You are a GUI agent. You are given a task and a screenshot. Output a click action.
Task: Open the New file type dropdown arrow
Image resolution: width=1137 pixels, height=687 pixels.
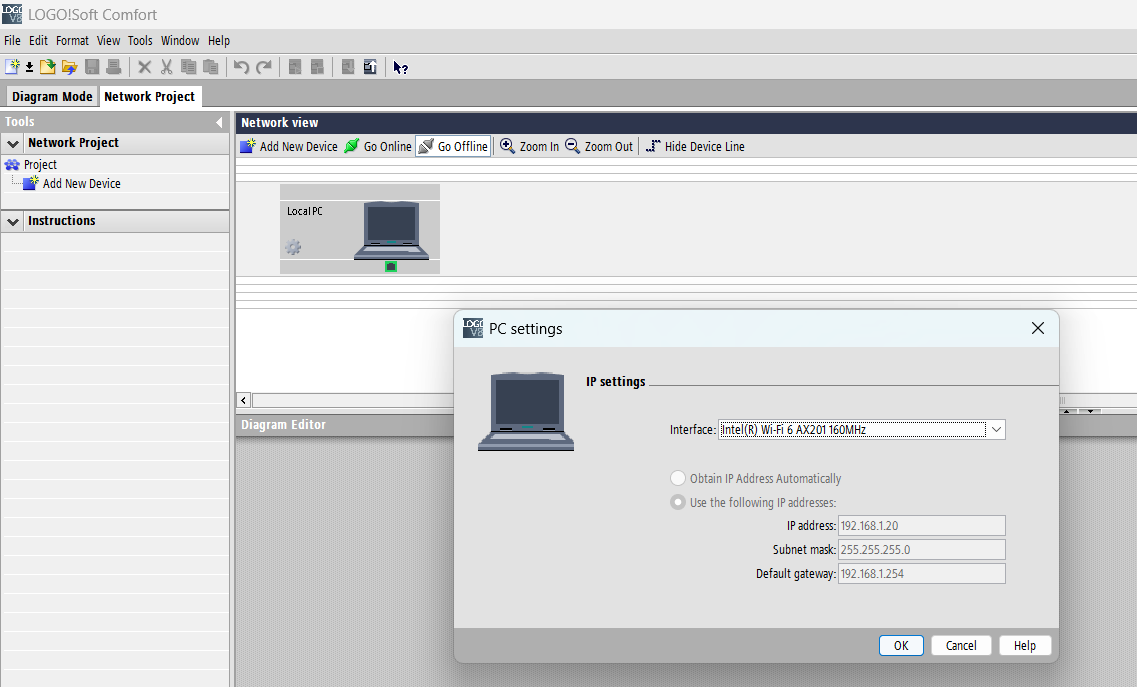click(29, 67)
